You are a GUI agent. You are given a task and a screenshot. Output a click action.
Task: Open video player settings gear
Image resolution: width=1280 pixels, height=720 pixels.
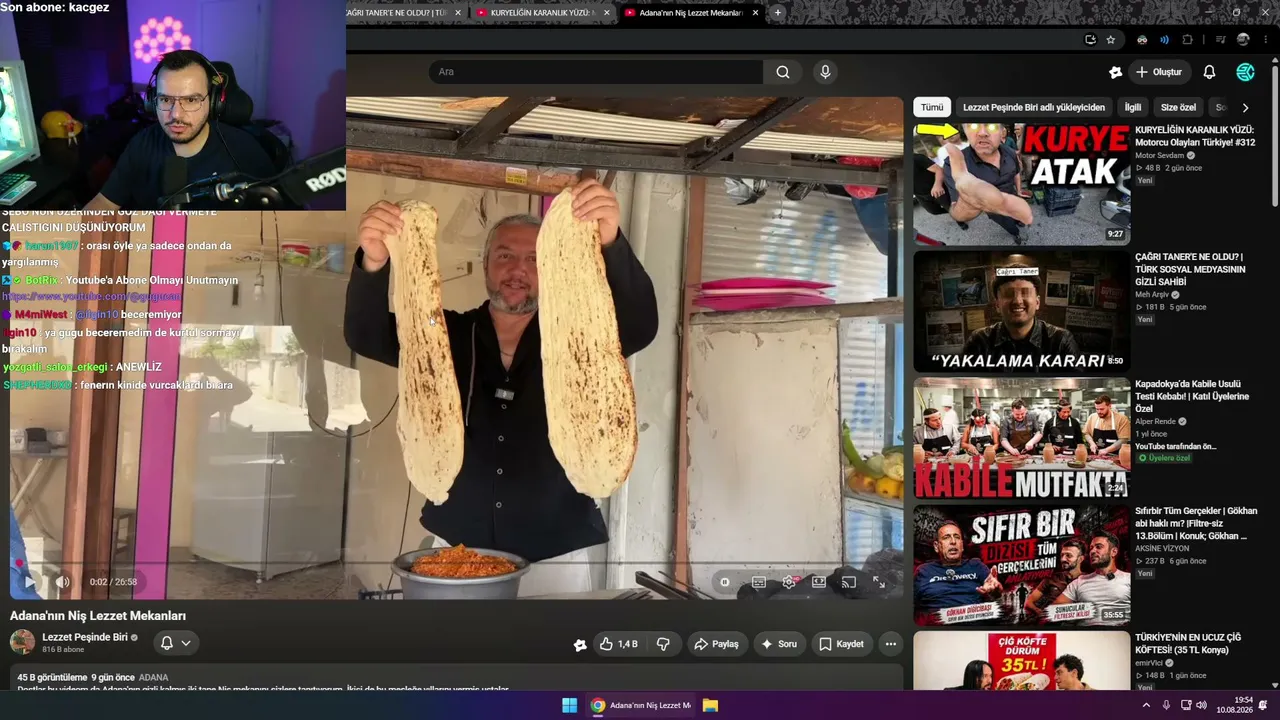pyautogui.click(x=789, y=582)
